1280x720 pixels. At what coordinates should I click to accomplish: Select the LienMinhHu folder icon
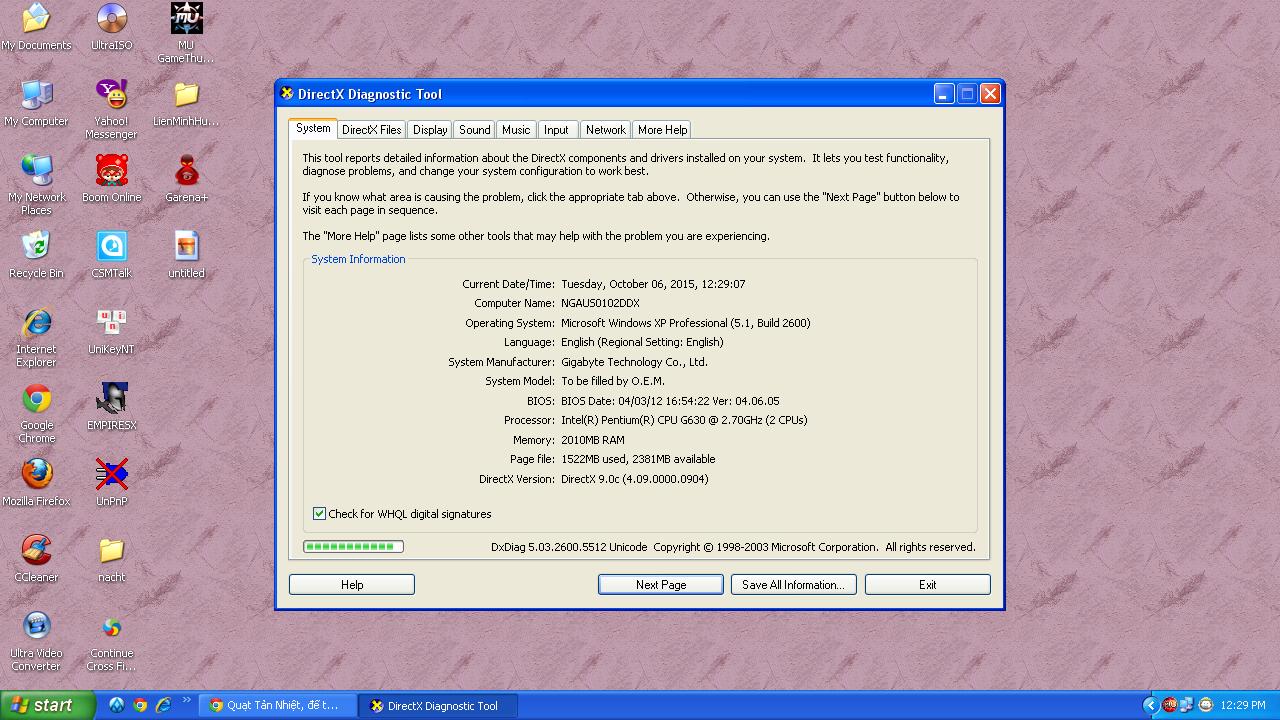point(186,103)
